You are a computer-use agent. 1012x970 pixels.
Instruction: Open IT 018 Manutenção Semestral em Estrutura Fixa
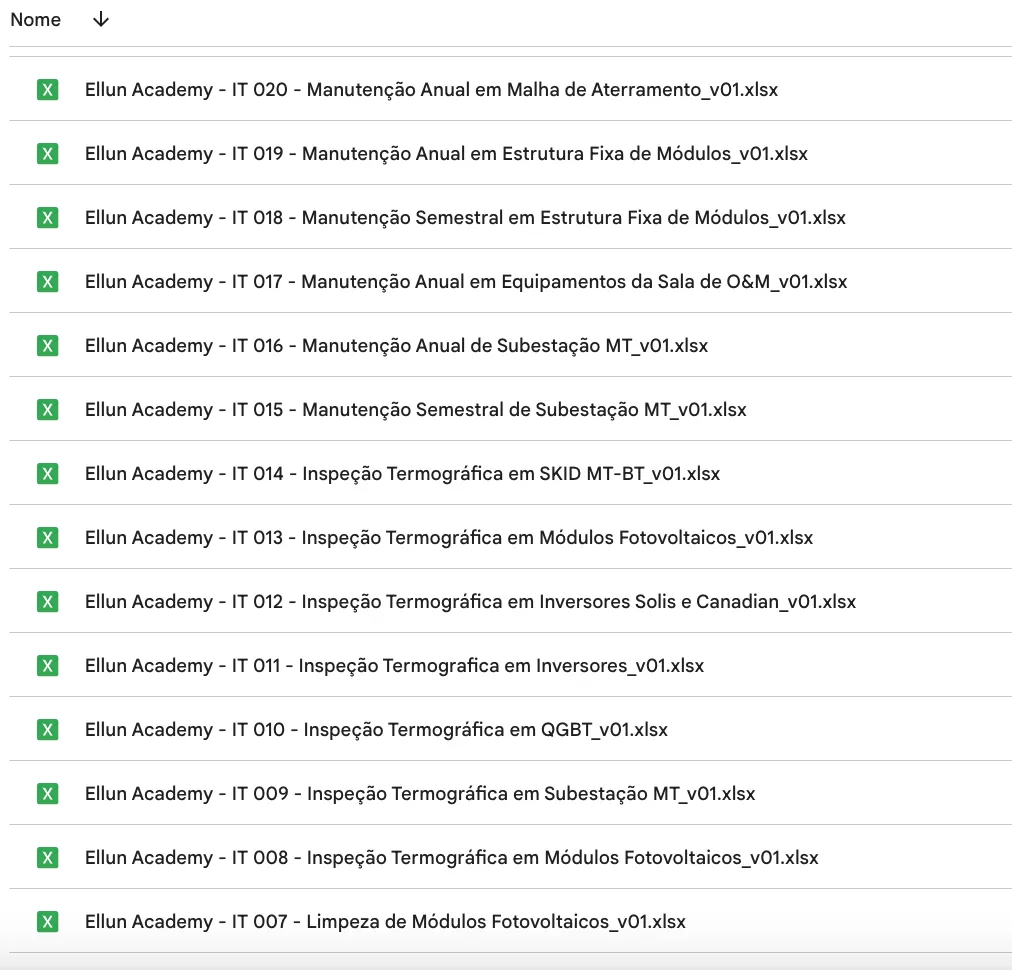pos(465,218)
